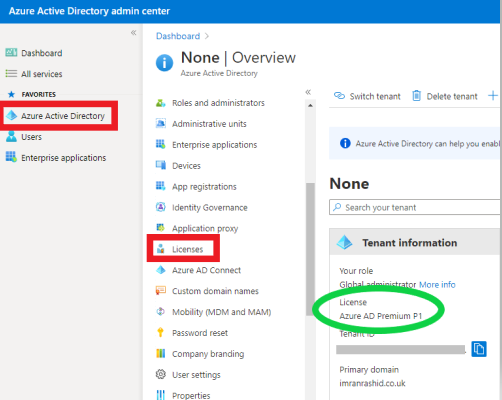502x400 pixels.
Task: Open Properties menu entry
Action: pos(191,396)
